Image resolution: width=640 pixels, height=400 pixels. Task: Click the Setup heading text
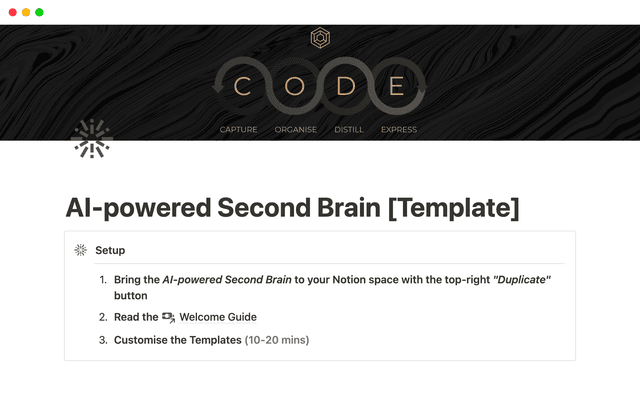[x=110, y=250]
